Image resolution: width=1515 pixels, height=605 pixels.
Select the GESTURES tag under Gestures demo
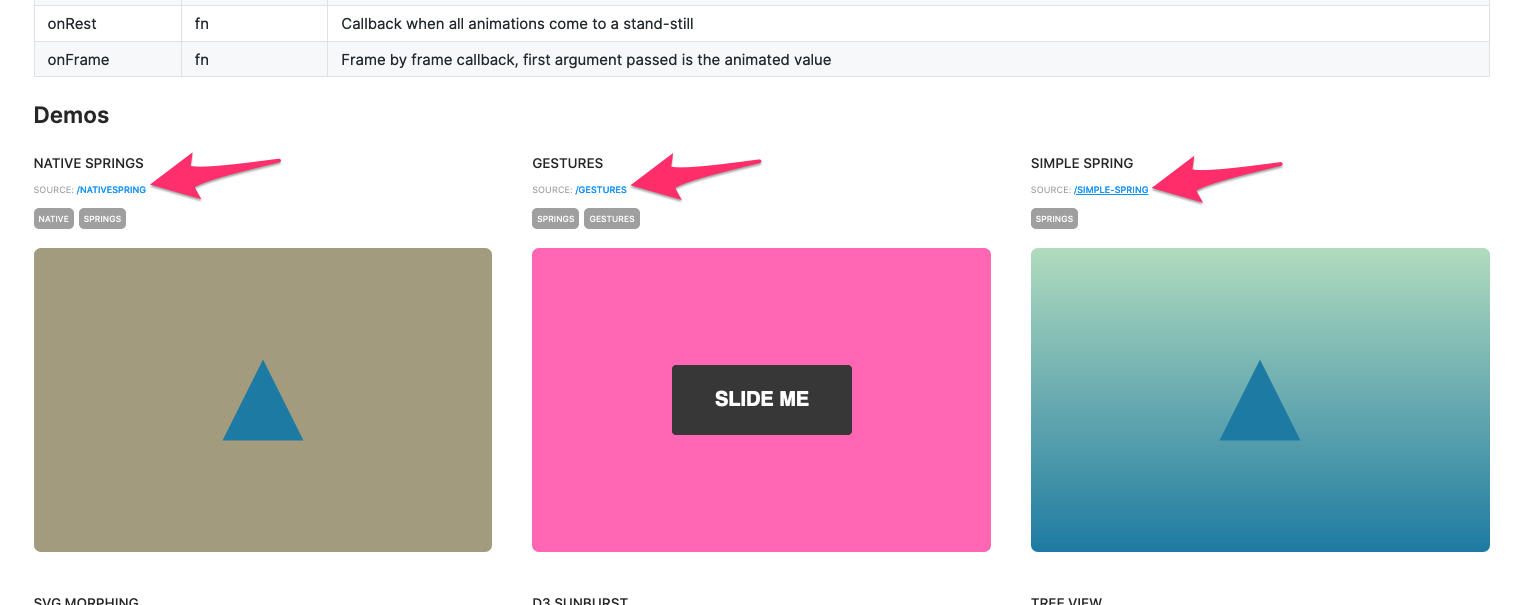[x=611, y=218]
